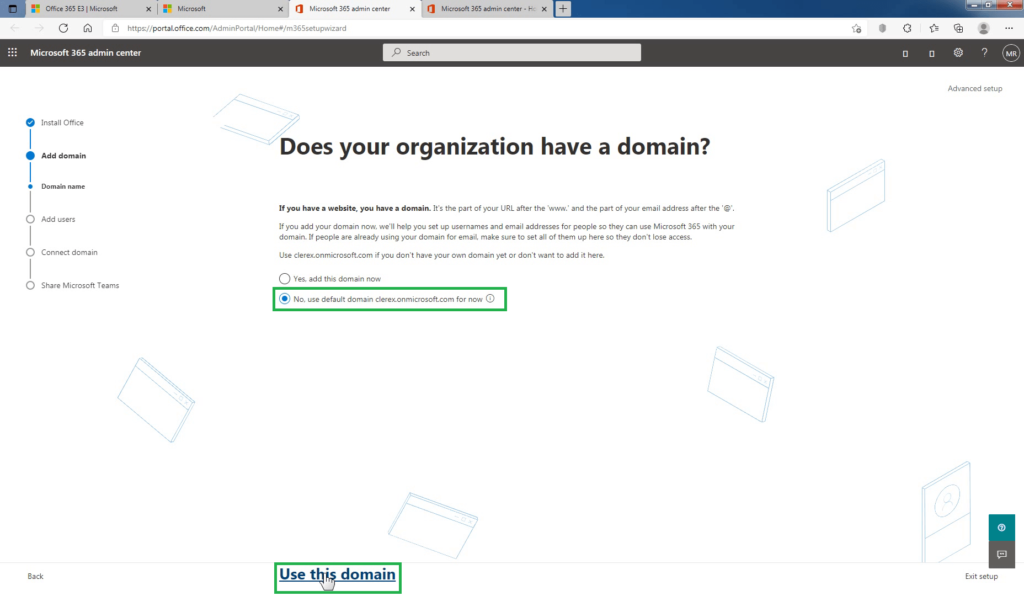The height and width of the screenshot is (596, 1024).
Task: Open browser collections icon
Action: click(958, 28)
